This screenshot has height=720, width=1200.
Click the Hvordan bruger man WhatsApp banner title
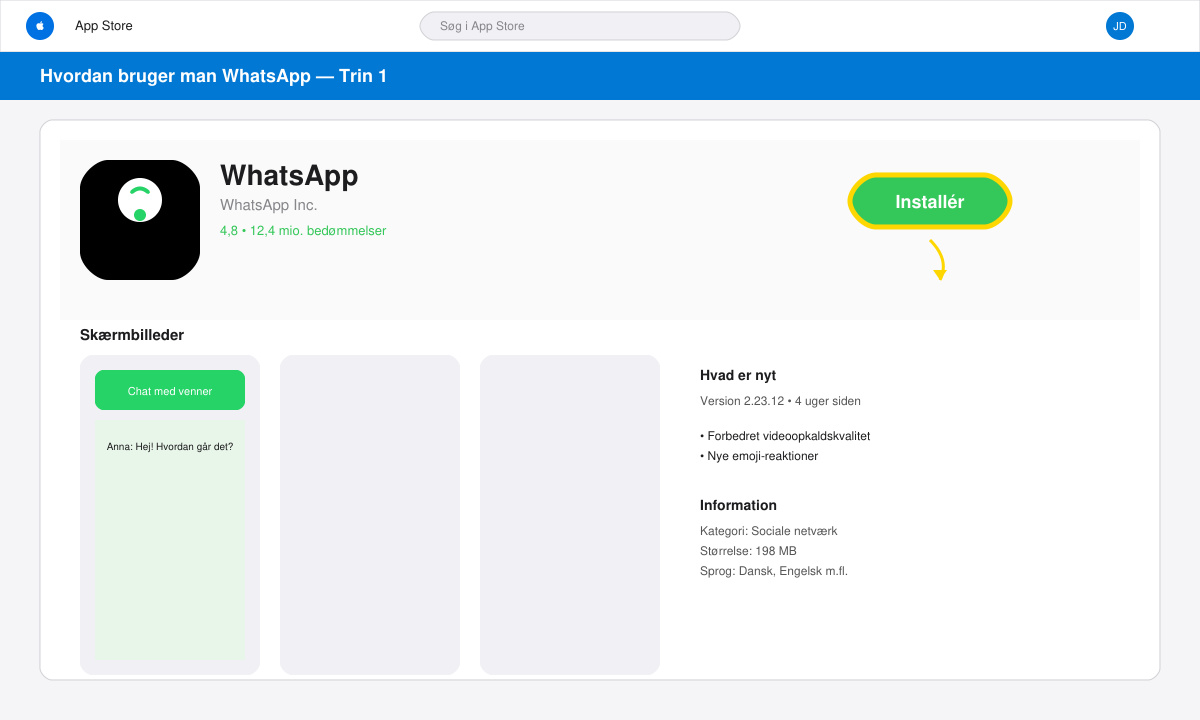(x=214, y=76)
